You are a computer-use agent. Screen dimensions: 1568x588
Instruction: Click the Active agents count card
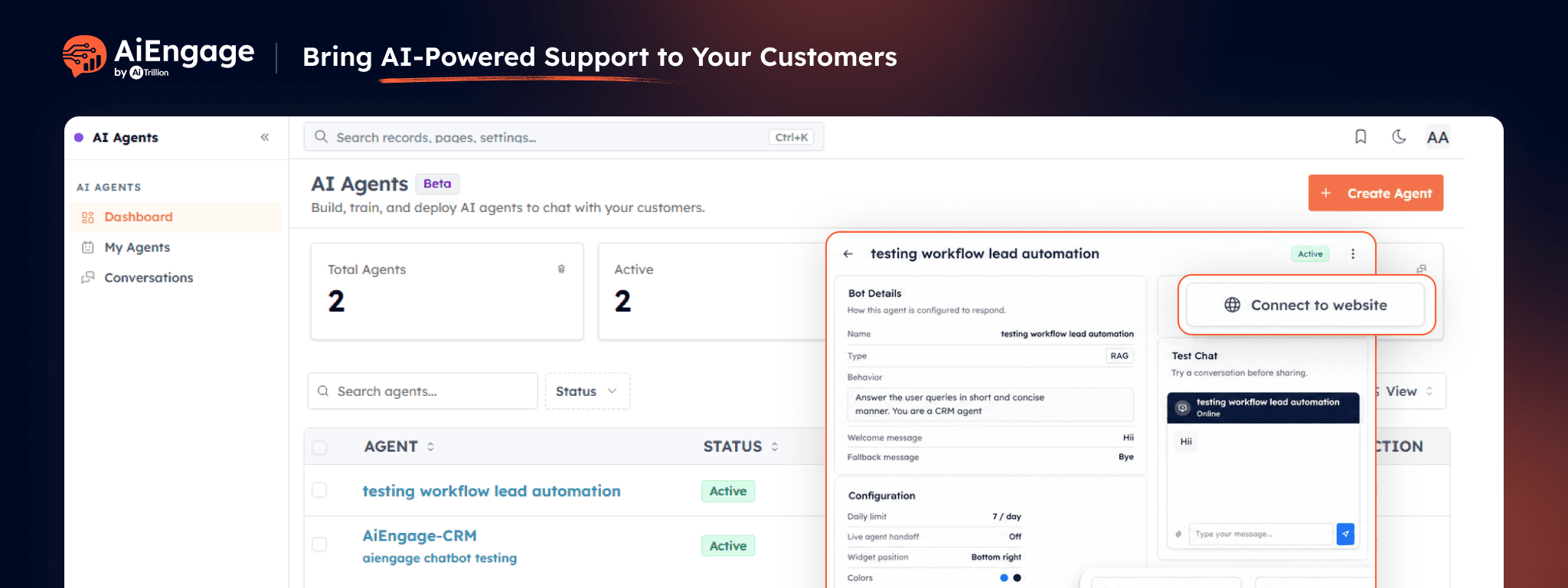point(712,292)
